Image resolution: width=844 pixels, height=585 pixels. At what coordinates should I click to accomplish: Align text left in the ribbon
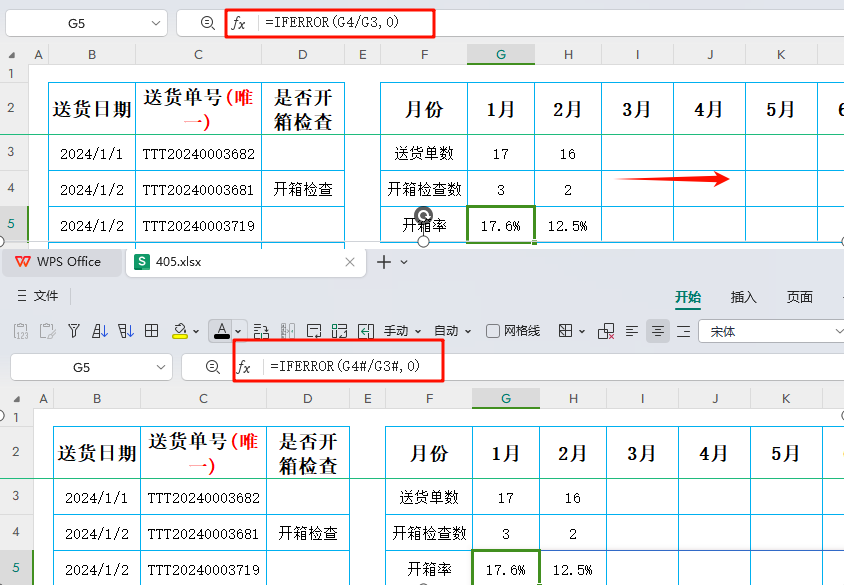(632, 331)
